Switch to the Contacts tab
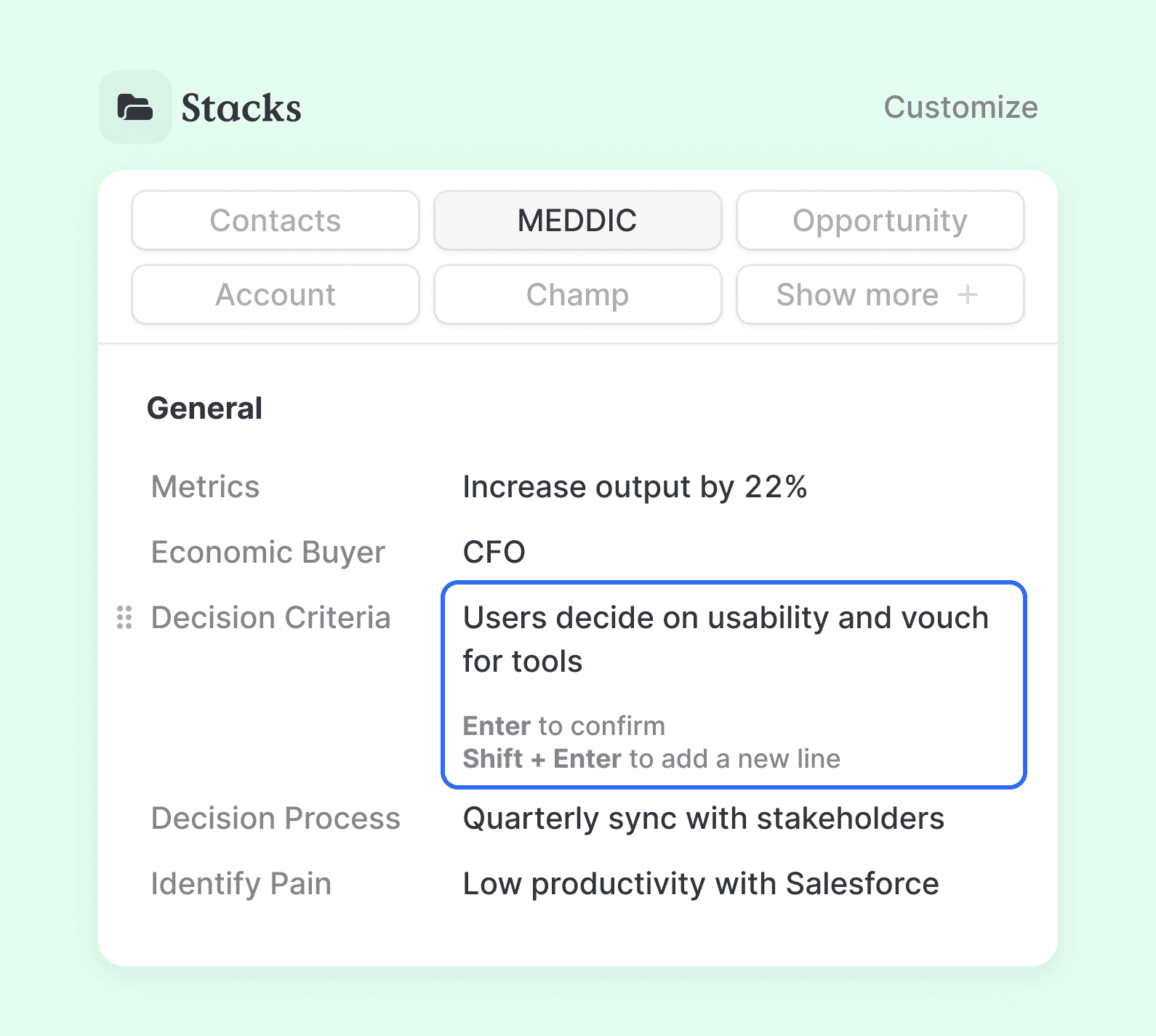This screenshot has height=1036, width=1156. tap(276, 220)
